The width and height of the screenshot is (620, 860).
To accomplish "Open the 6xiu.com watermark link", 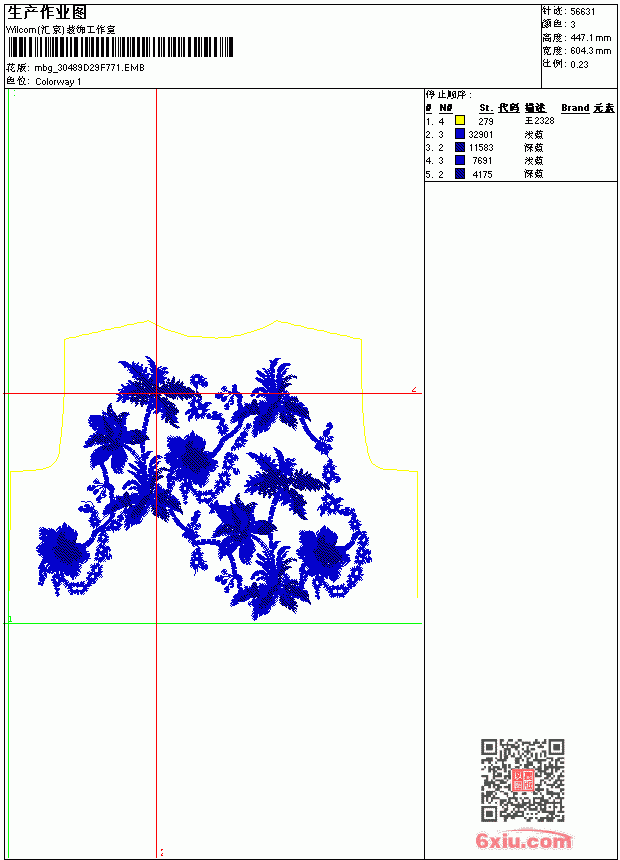I will click(523, 840).
